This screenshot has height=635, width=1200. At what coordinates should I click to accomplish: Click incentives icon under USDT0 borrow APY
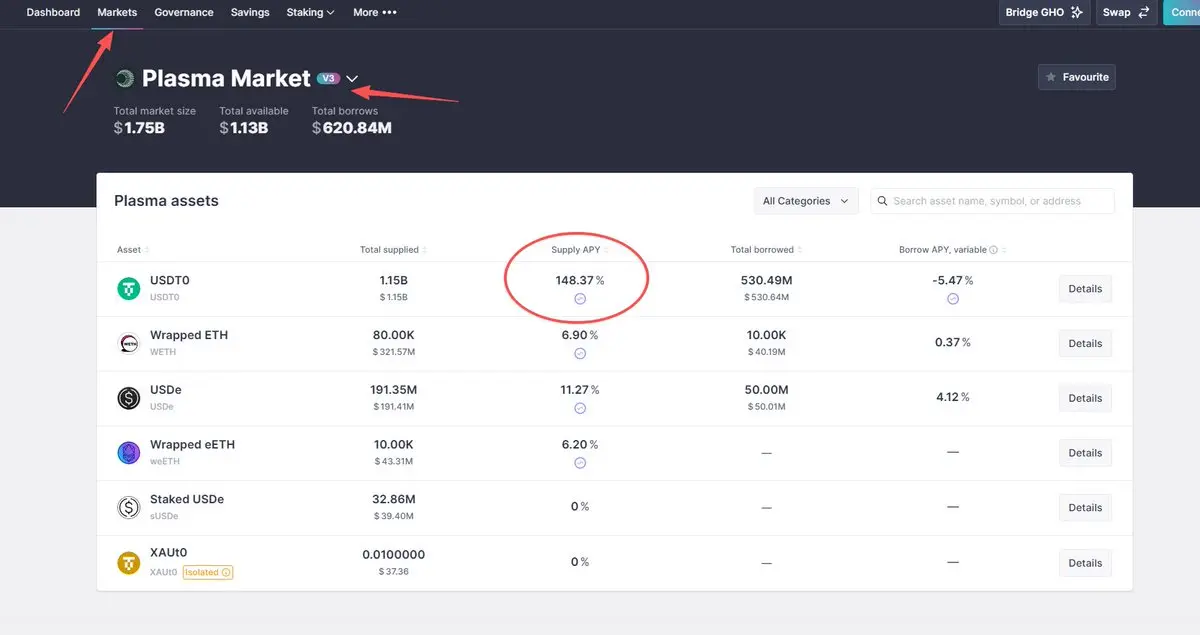click(x=953, y=299)
